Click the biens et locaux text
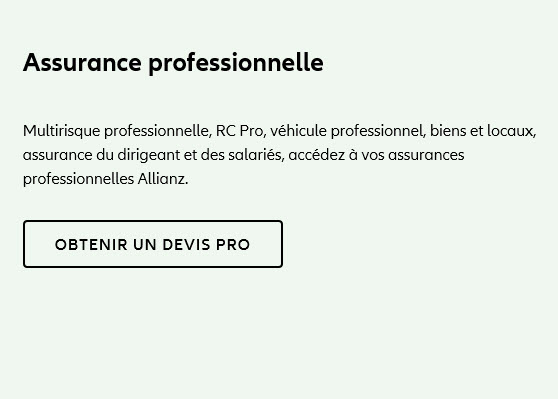558x399 pixels. click(x=481, y=131)
